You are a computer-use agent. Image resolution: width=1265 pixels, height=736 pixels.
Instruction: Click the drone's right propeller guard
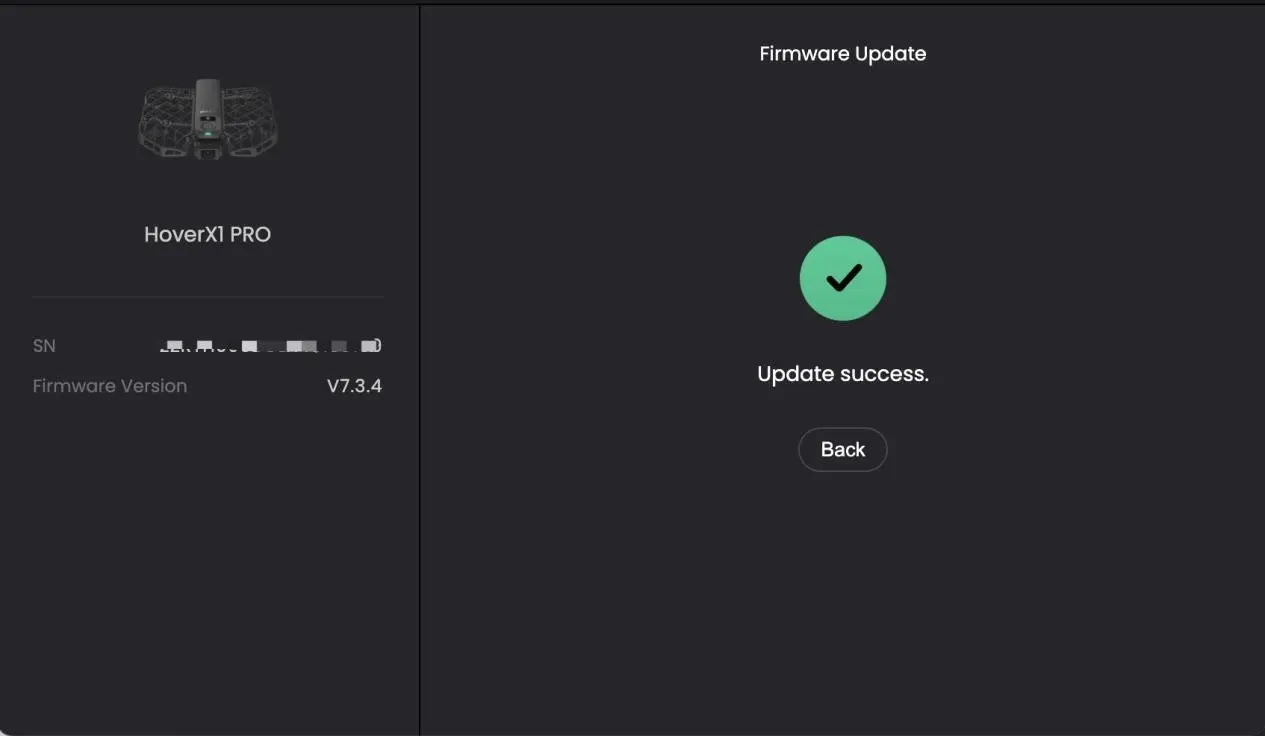tap(250, 121)
